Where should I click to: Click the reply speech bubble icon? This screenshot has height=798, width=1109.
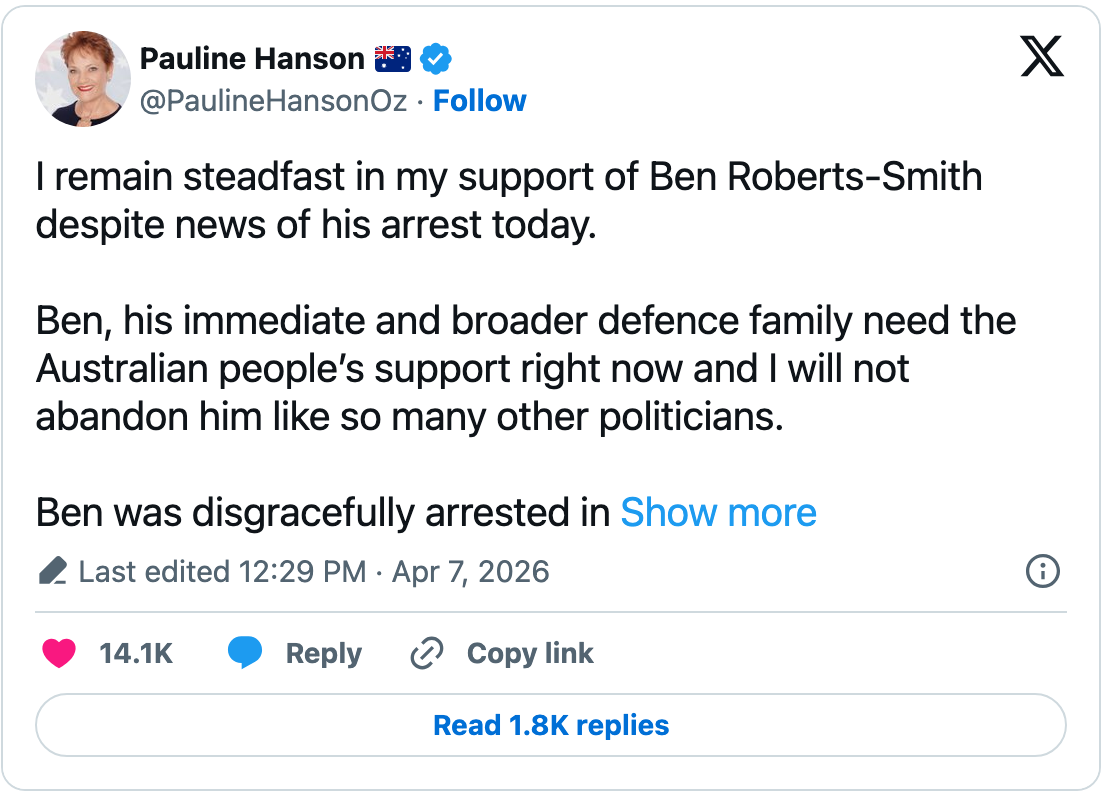[x=245, y=654]
